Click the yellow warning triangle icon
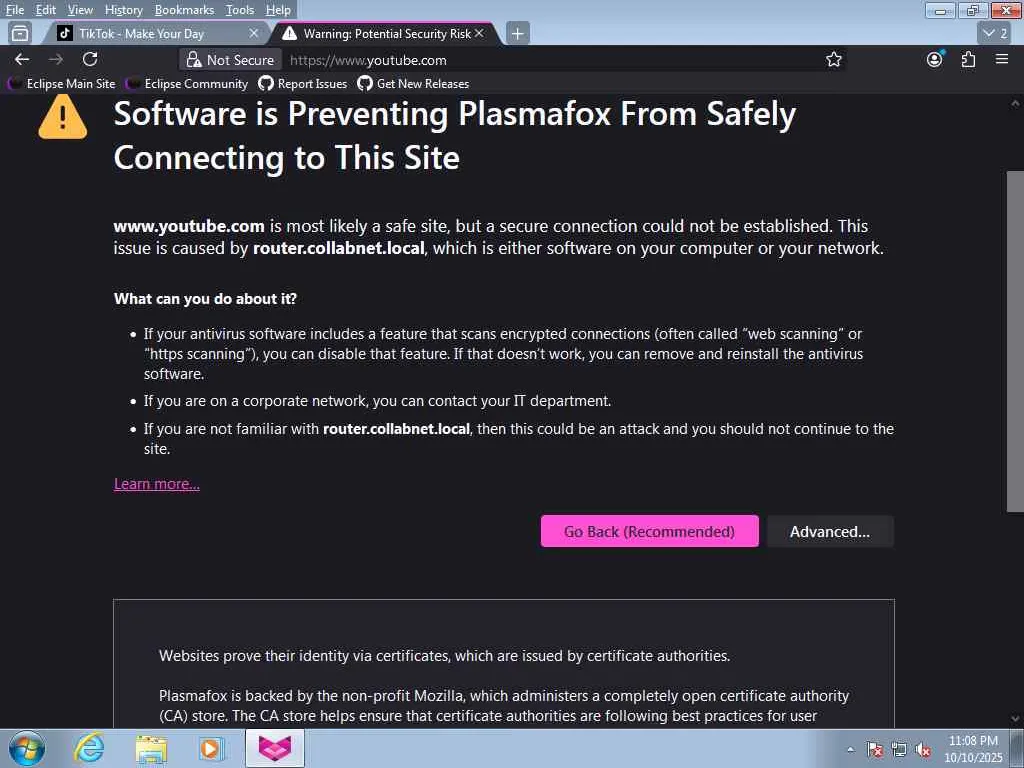The height and width of the screenshot is (768, 1024). pyautogui.click(x=63, y=118)
